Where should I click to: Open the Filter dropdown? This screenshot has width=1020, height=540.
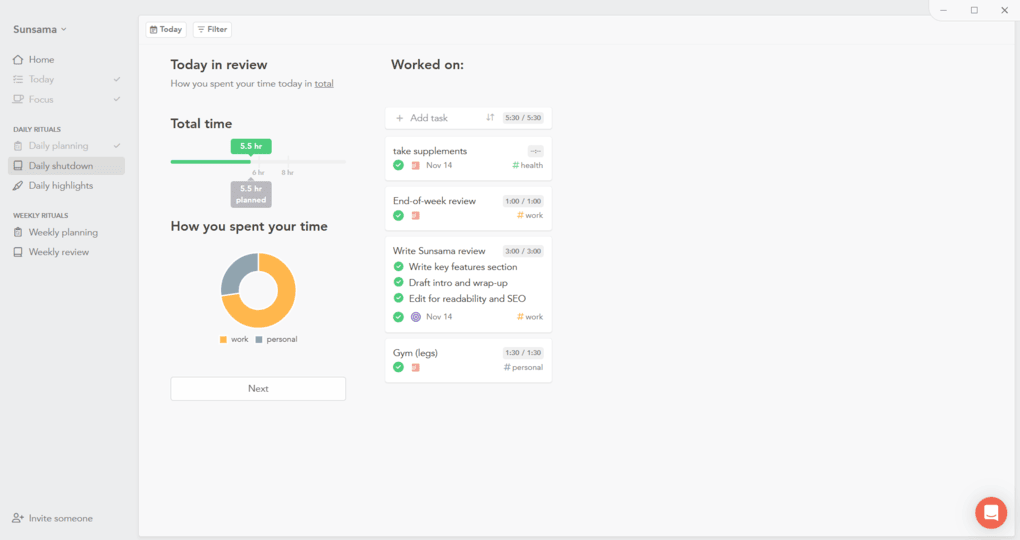pos(212,30)
